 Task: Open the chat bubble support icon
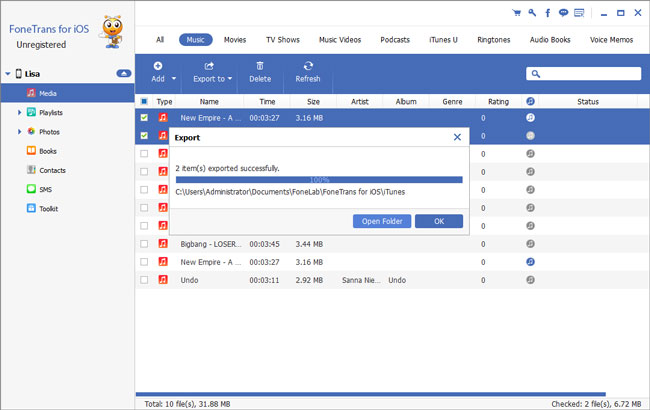click(563, 13)
